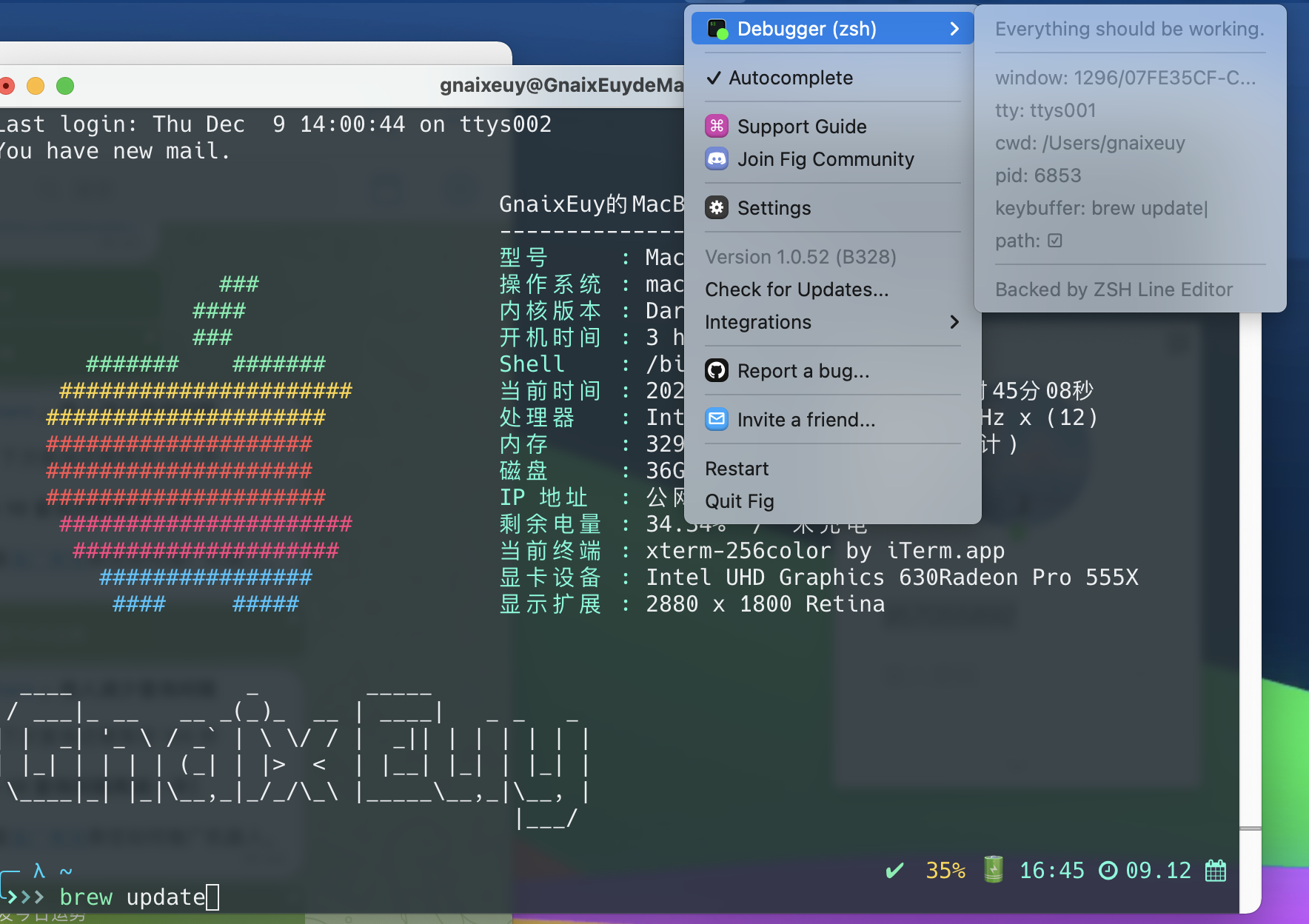
Task: Select Join Fig Community menu item
Action: coord(832,159)
